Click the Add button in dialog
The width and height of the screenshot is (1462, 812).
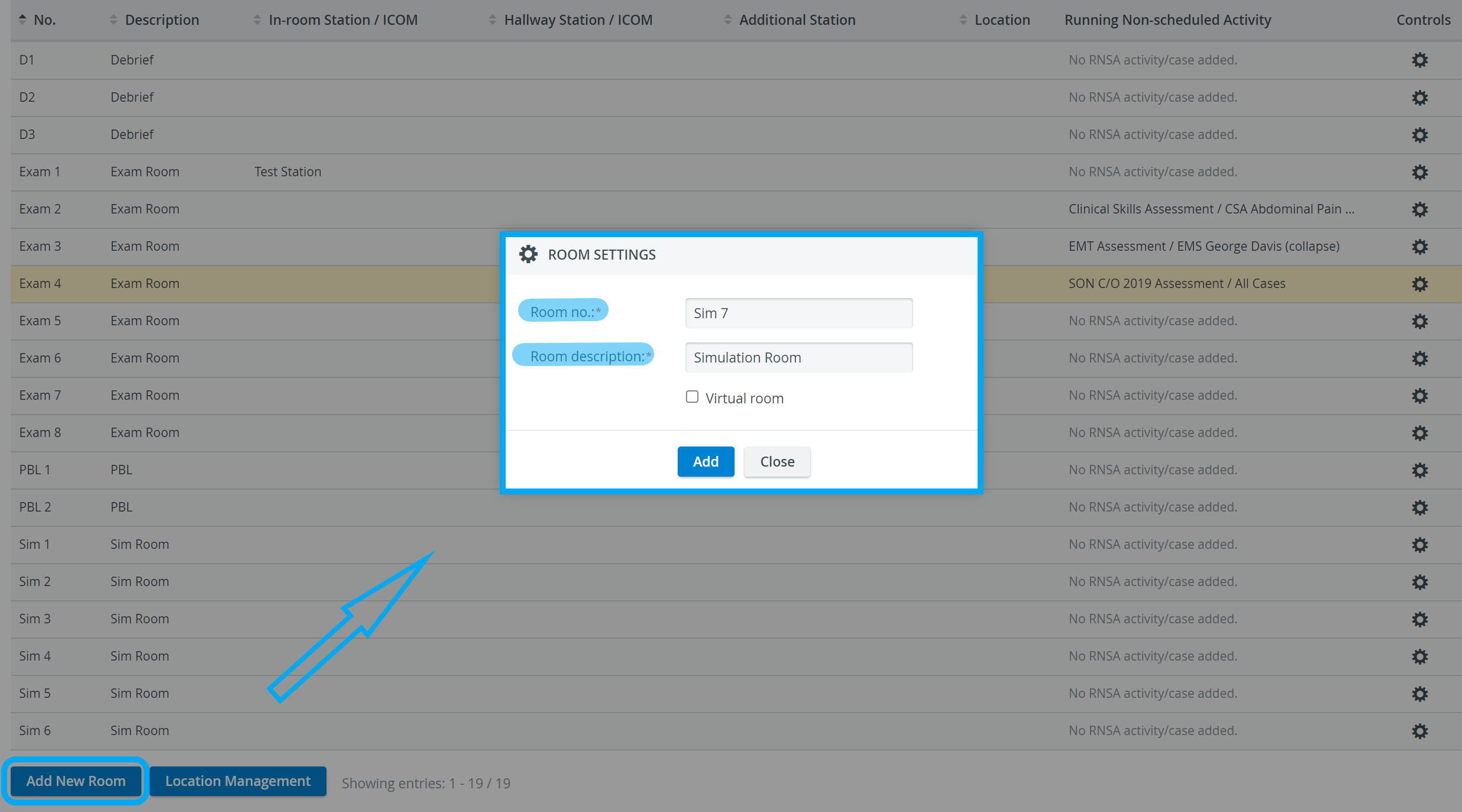[706, 461]
